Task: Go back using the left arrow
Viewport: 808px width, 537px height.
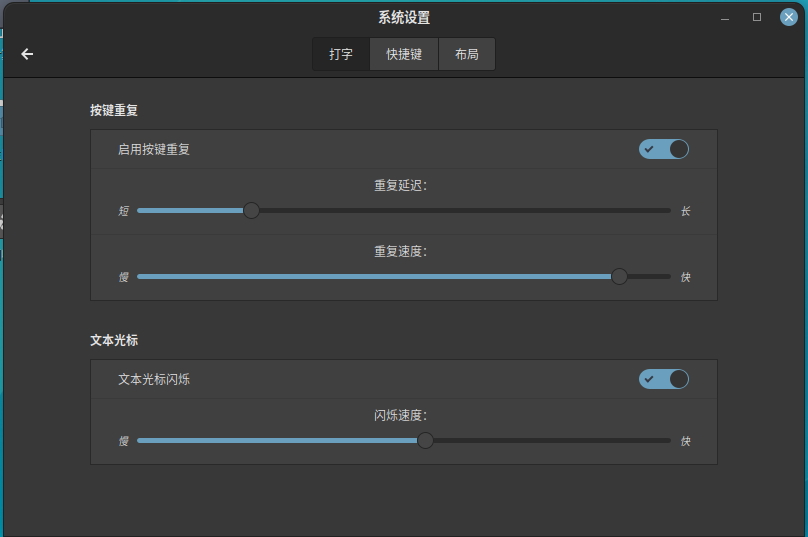Action: 27,54
